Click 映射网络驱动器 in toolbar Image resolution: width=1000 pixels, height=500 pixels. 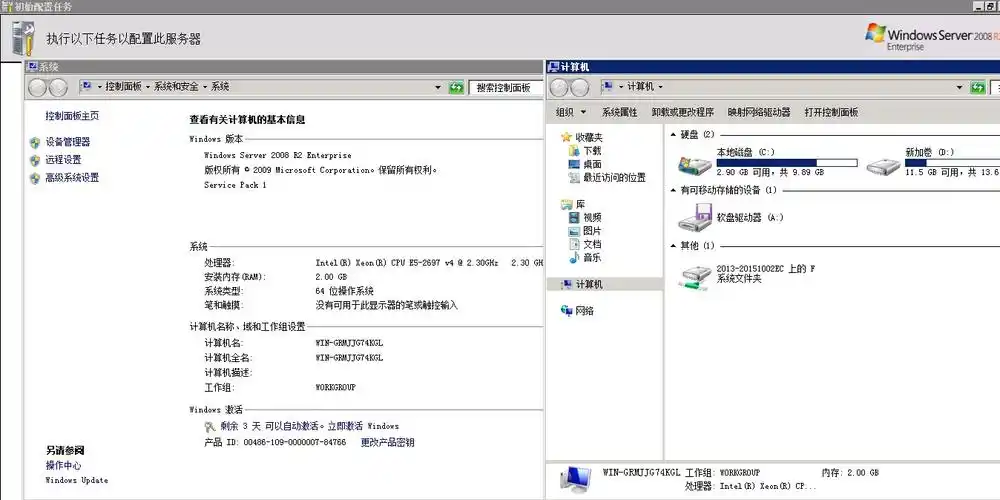759,112
